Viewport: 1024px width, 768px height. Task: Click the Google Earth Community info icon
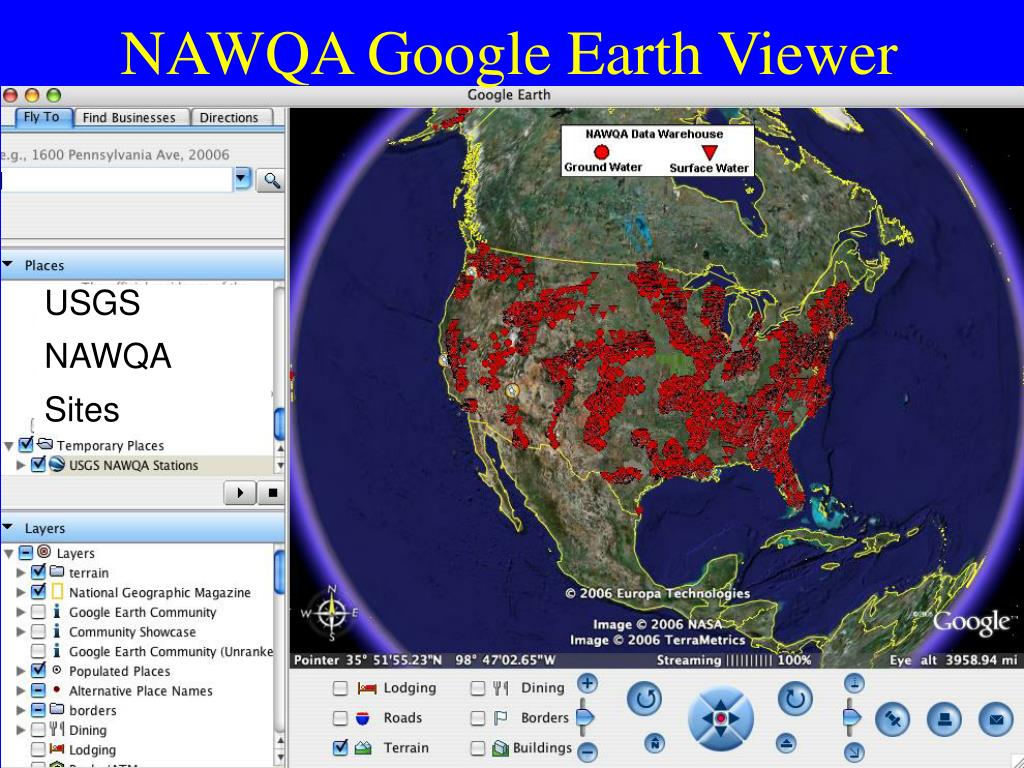click(57, 611)
